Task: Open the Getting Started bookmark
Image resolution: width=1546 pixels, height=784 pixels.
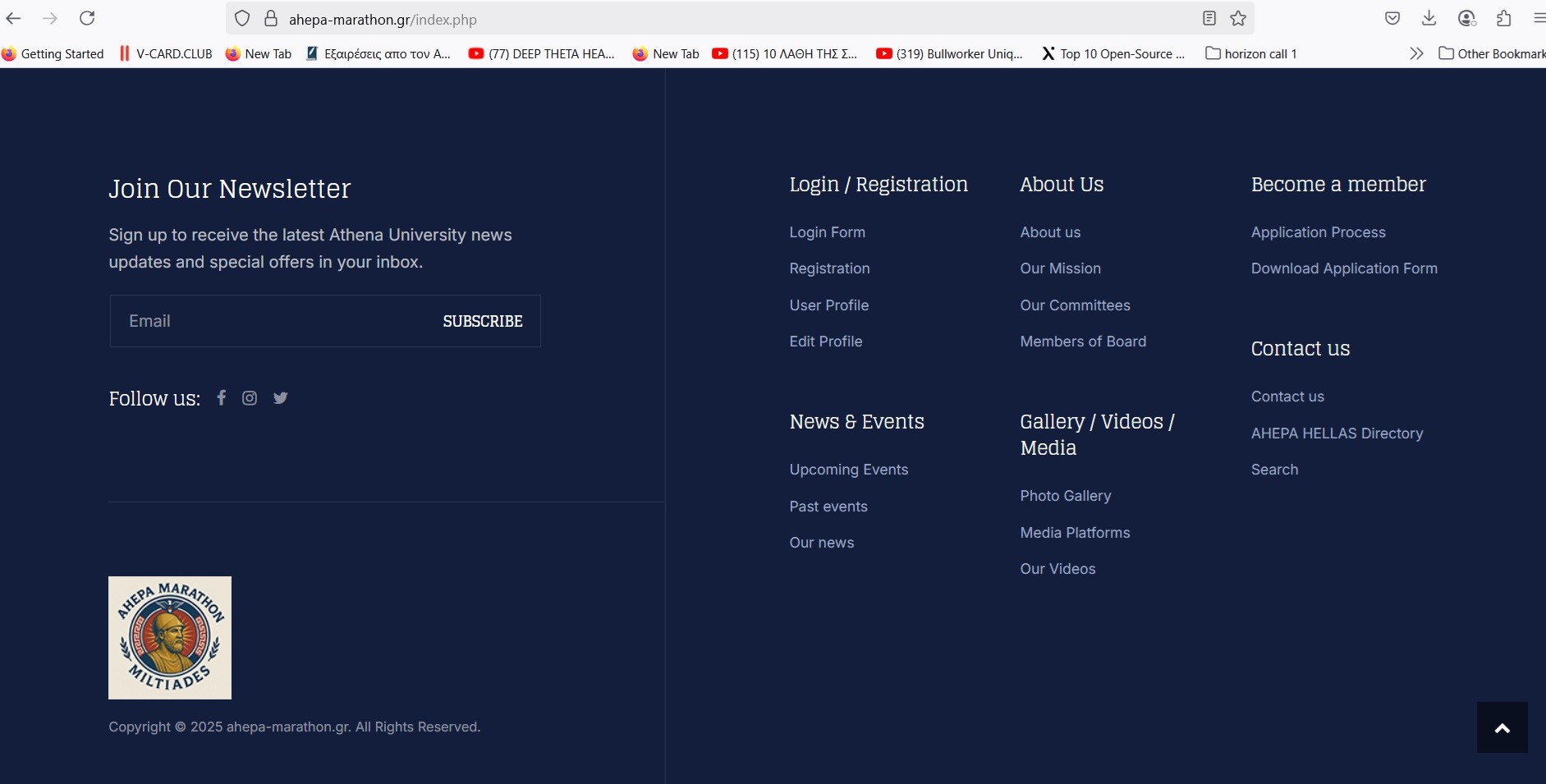Action: (x=54, y=53)
